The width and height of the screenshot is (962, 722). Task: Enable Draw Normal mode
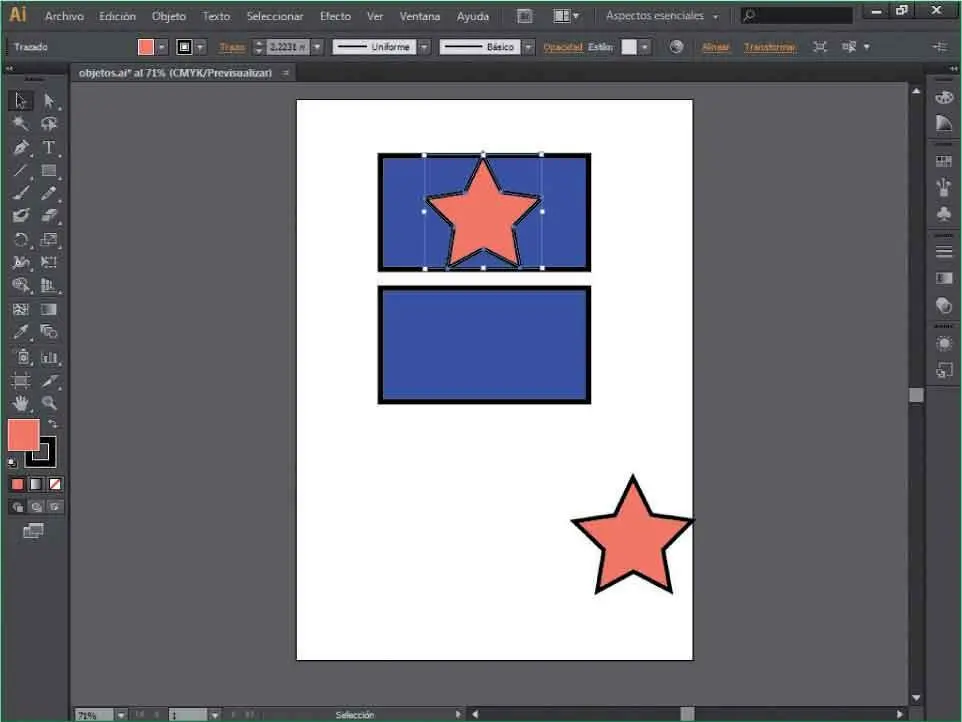(x=17, y=507)
